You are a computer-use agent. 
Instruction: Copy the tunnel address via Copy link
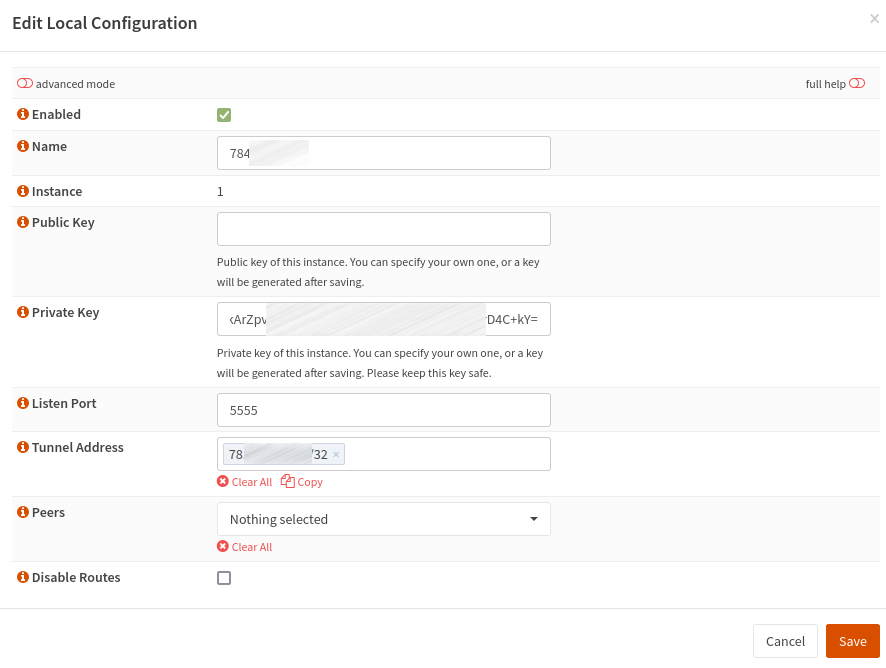[302, 482]
